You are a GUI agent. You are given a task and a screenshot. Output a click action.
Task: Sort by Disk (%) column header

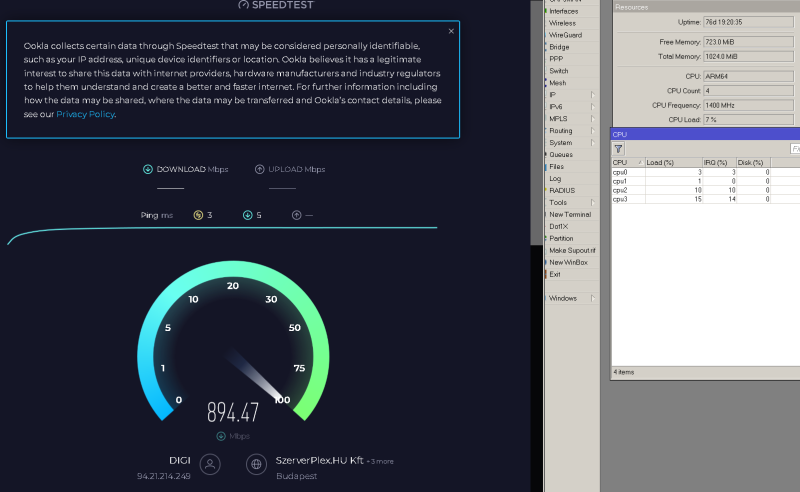pos(753,162)
